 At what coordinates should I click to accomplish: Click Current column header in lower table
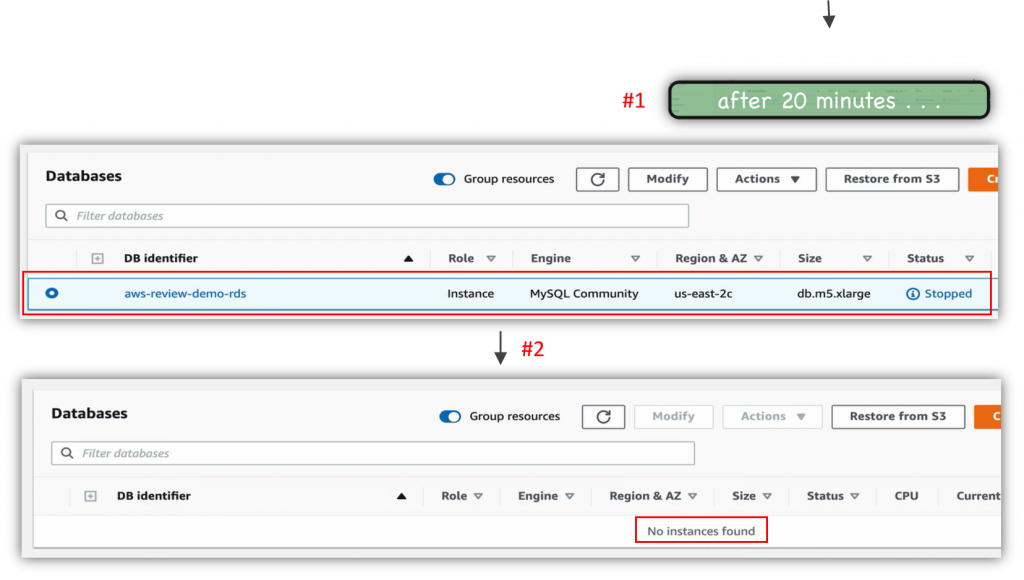978,496
